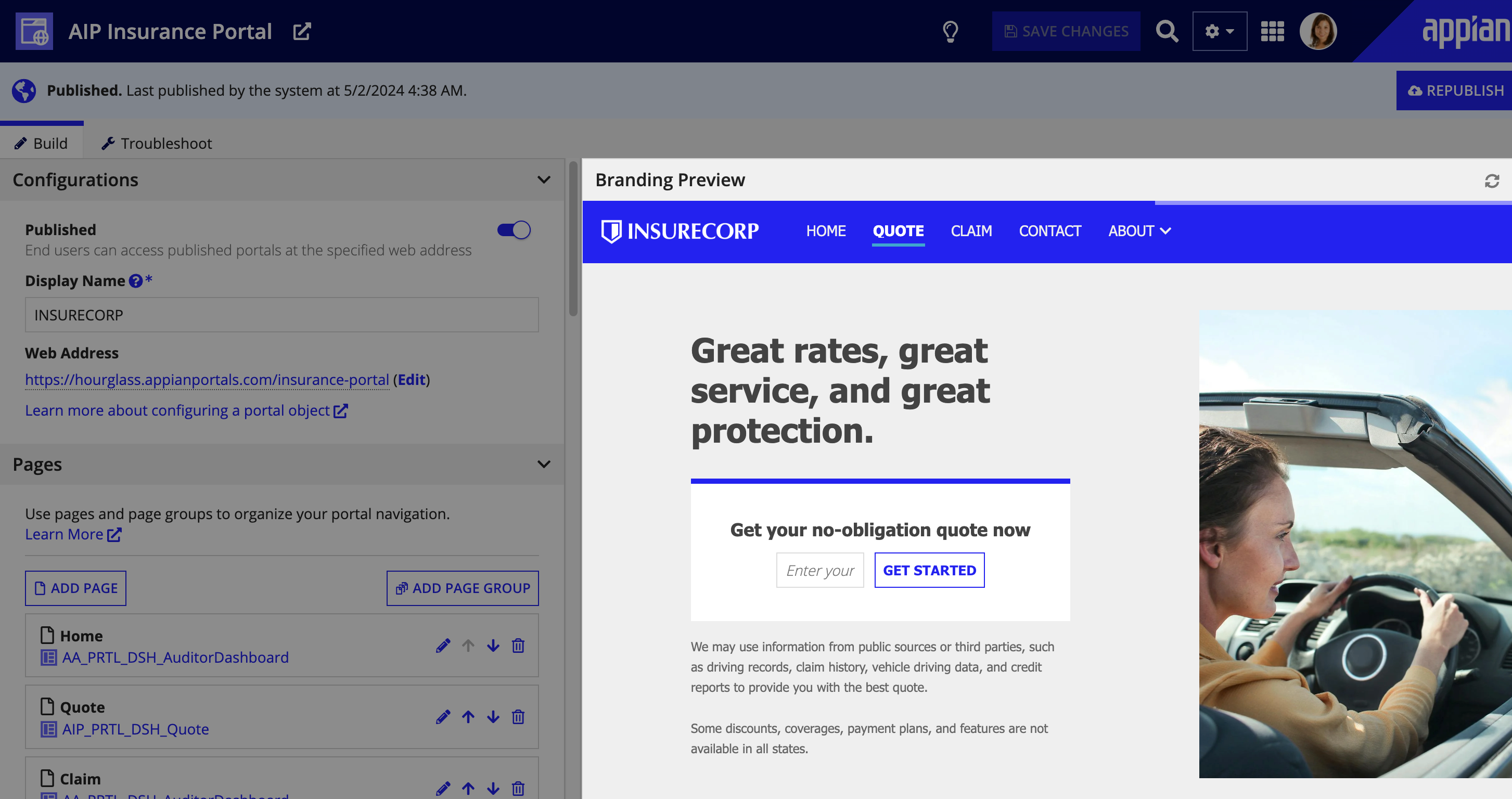Click the ADD PAGE button

tap(75, 588)
